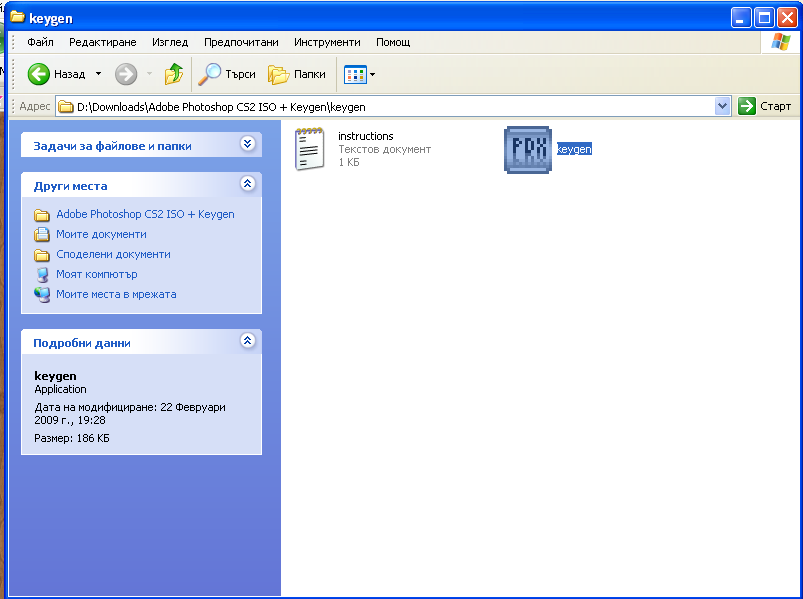
Task: Click Adobe Photoshop CS2 folder icon in sidebar
Action: pyautogui.click(x=42, y=215)
